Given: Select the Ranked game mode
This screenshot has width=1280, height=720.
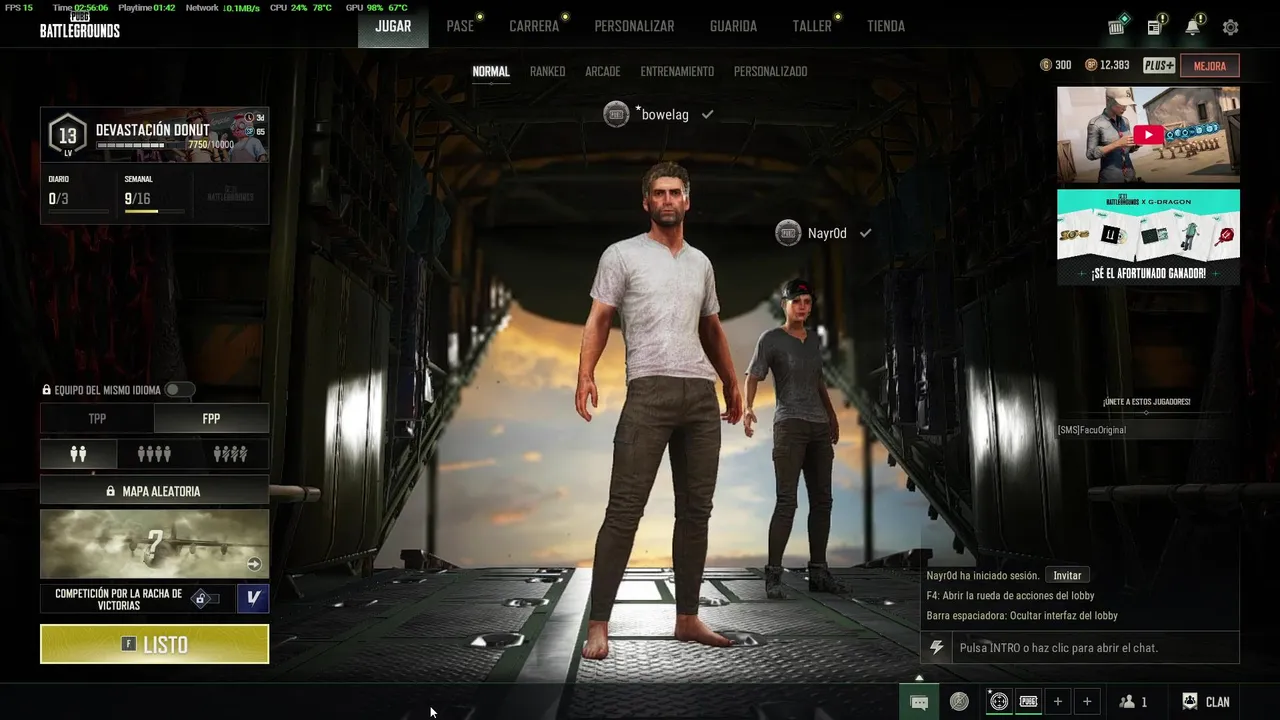Looking at the screenshot, I should click(x=547, y=72).
